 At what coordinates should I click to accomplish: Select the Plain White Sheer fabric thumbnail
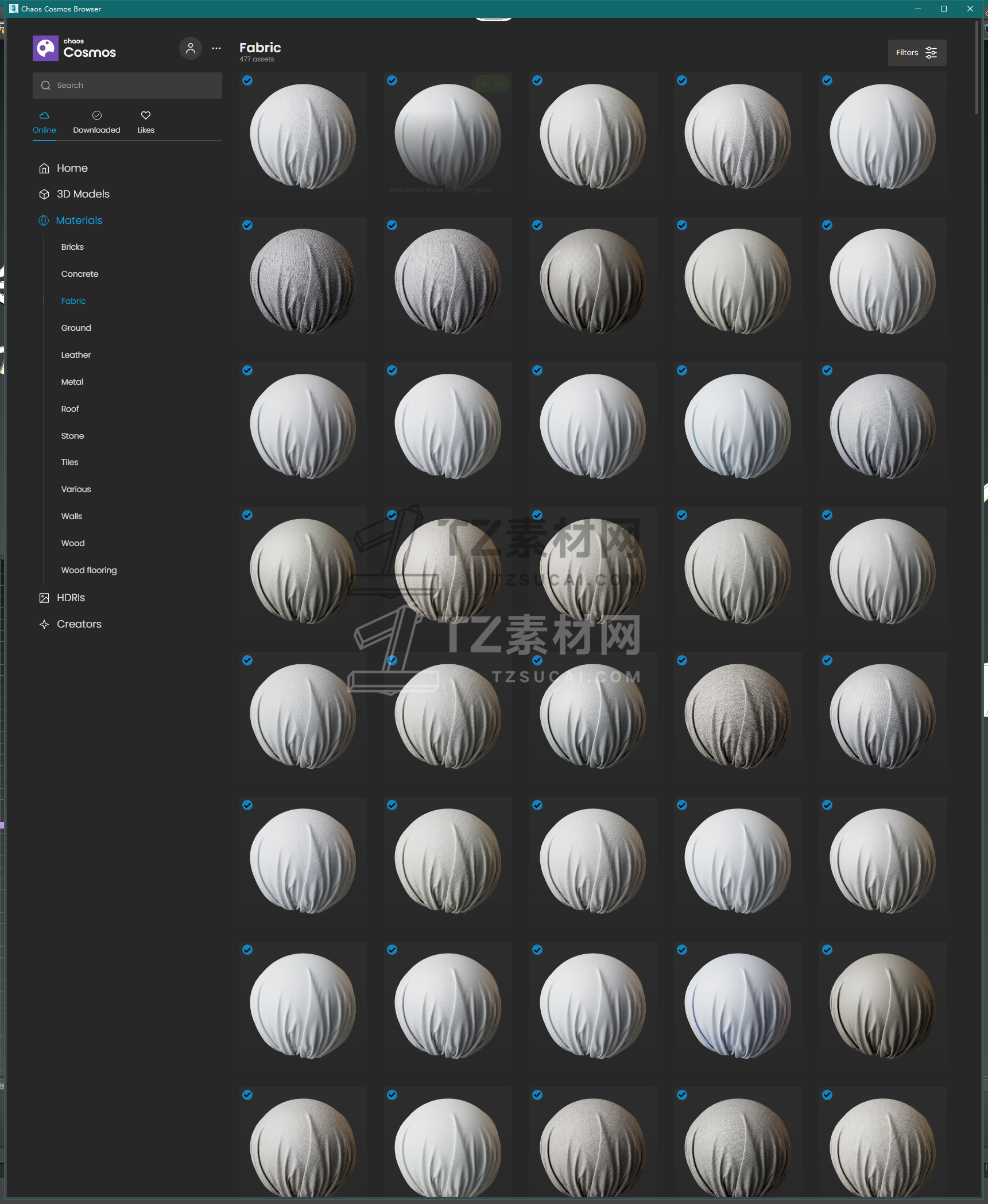tap(448, 136)
